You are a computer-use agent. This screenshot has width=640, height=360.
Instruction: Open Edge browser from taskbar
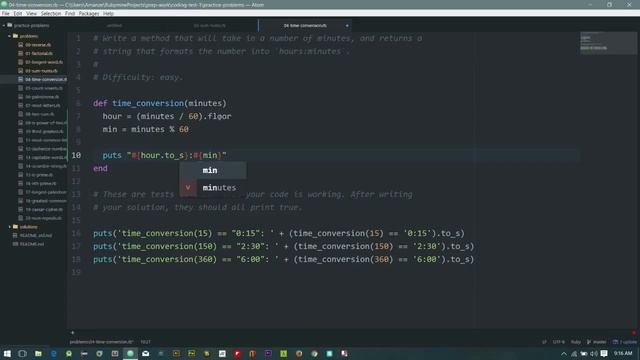pos(53,353)
